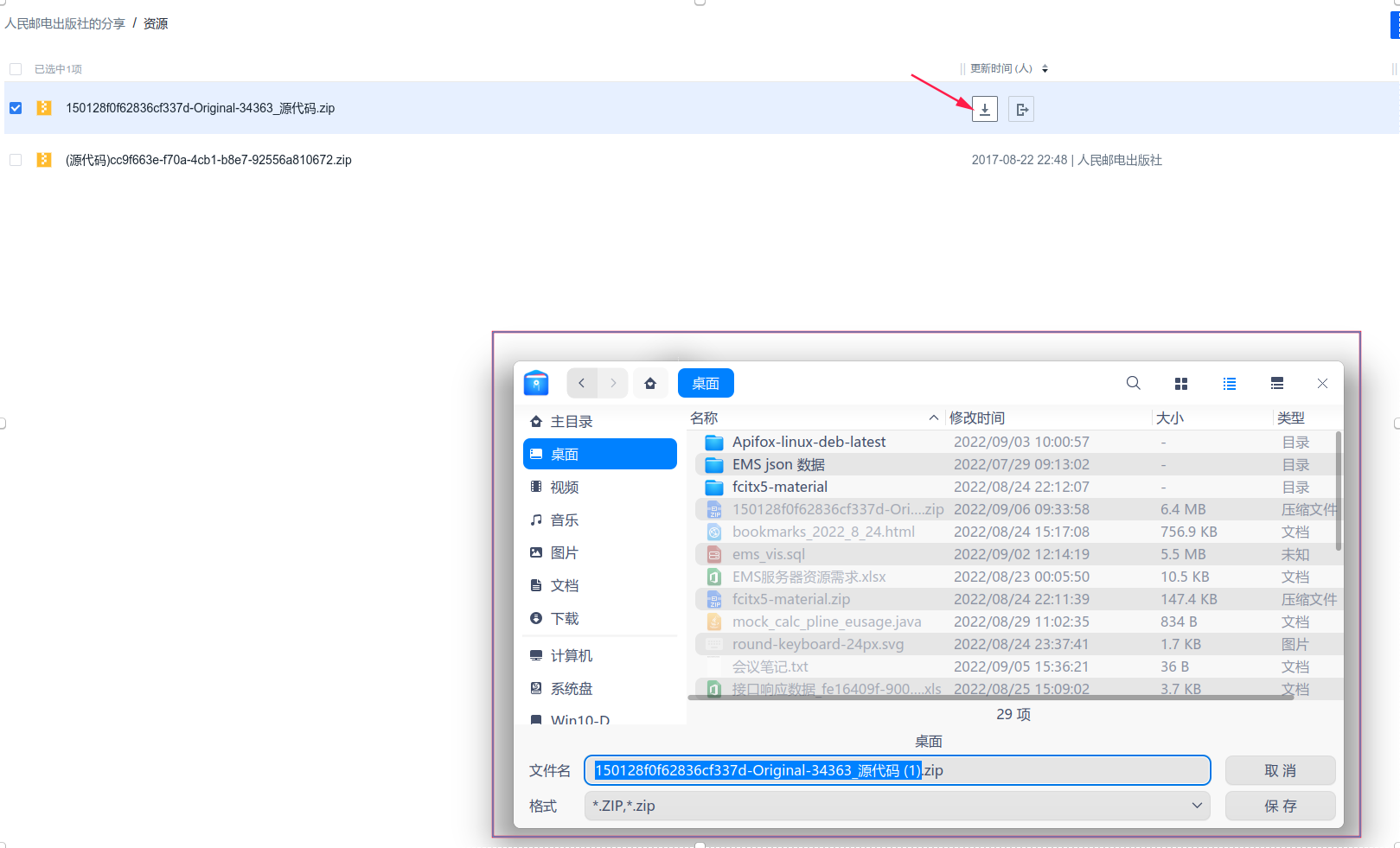
Task: Click the home icon in the dialog navigation bar
Action: click(x=650, y=383)
